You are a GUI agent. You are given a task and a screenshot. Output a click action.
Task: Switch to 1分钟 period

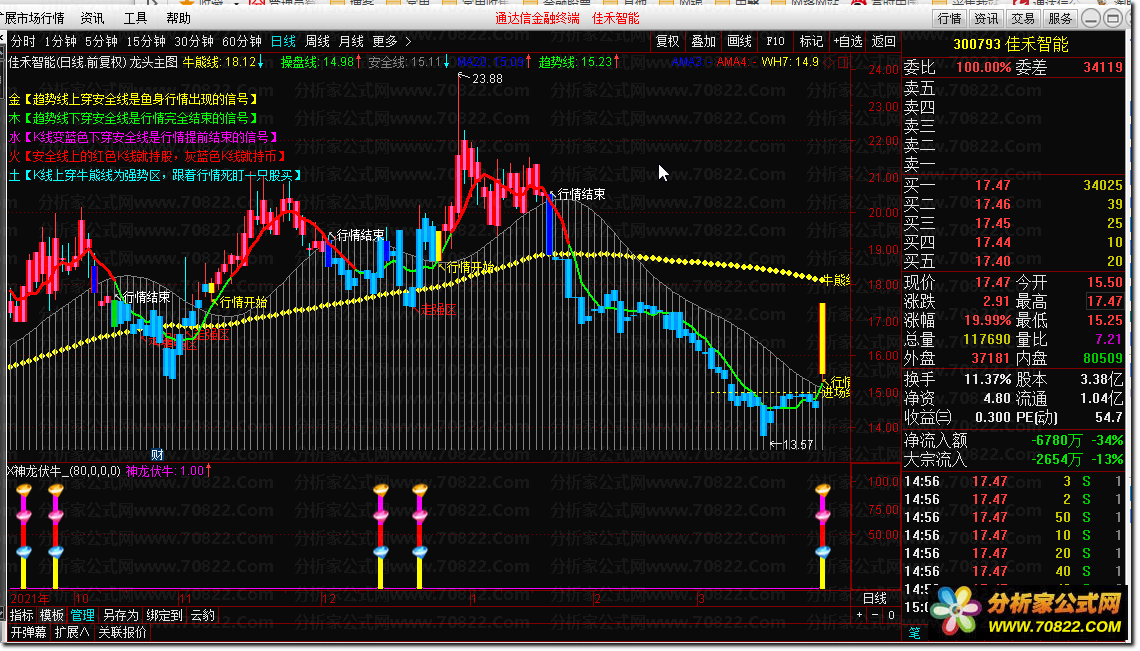click(60, 41)
